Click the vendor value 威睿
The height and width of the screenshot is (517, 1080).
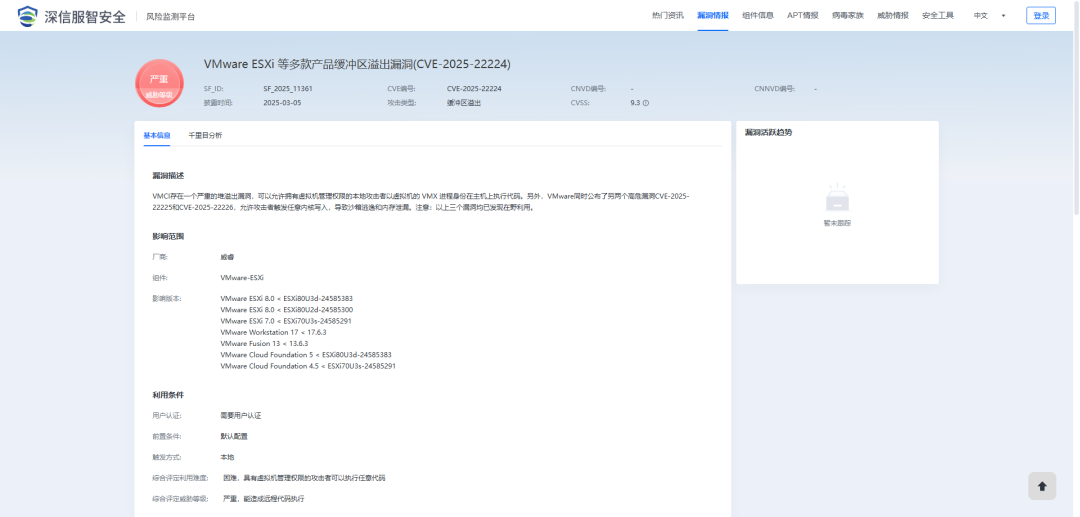tap(227, 257)
